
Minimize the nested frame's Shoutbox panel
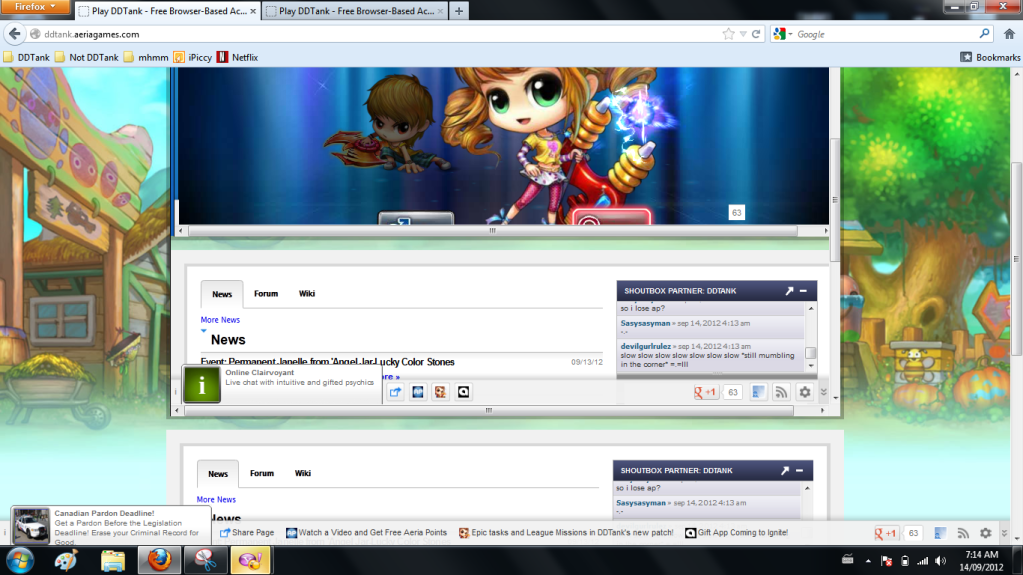(x=804, y=291)
